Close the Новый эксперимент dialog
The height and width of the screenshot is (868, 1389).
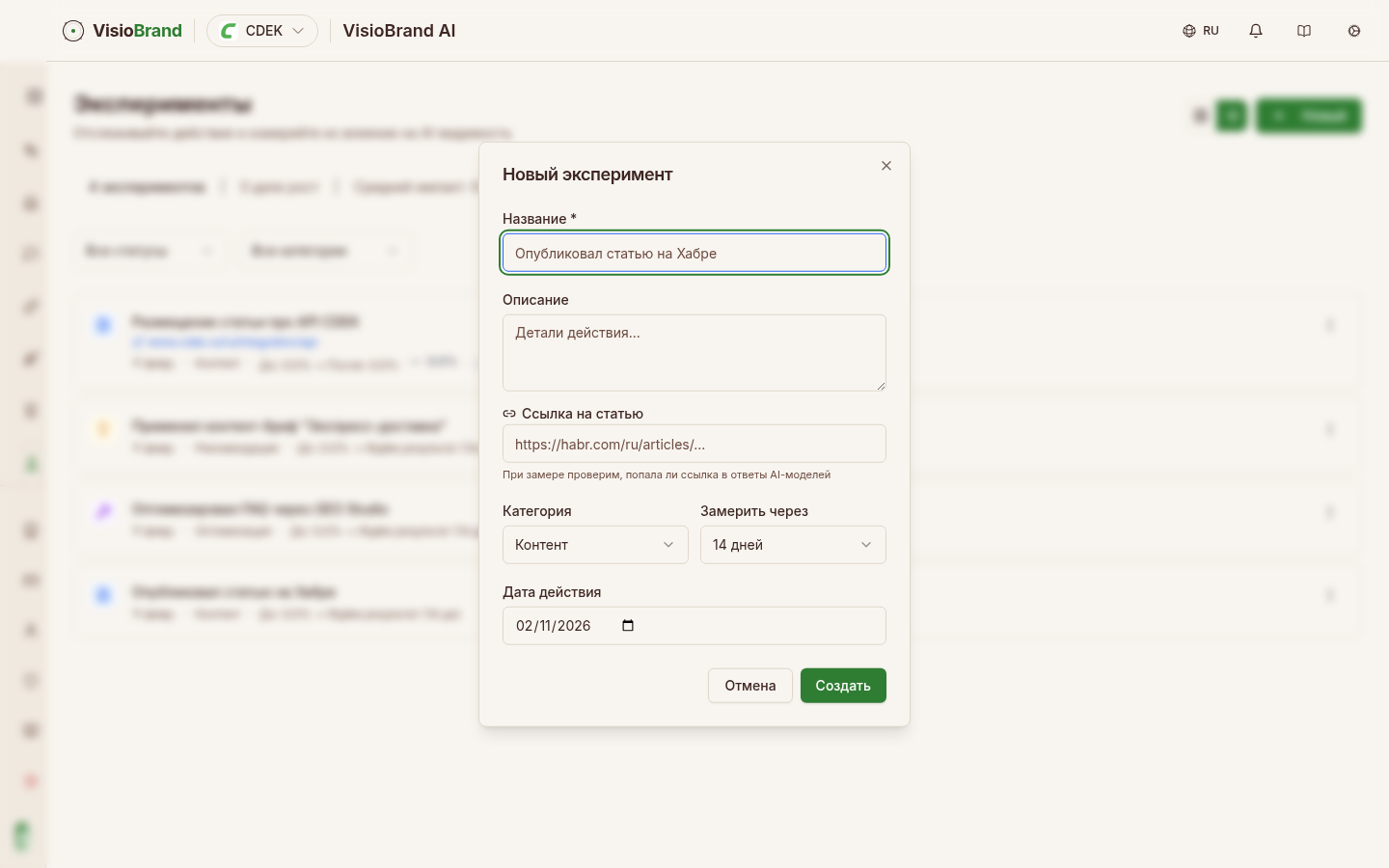click(886, 166)
